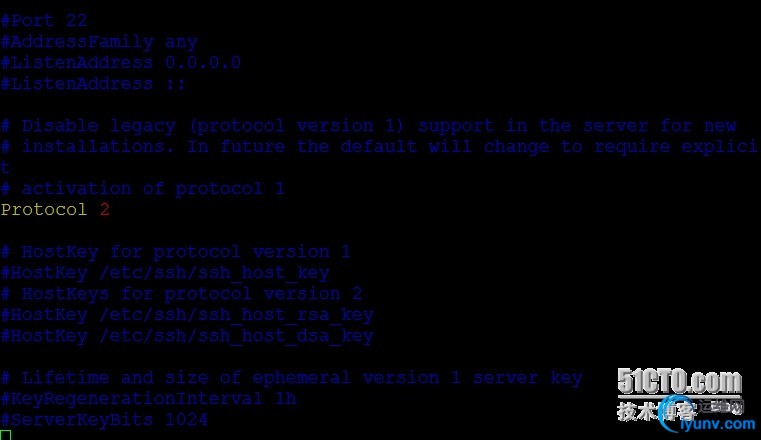Click the ssh_host_rsa_key HostKey line
The height and width of the screenshot is (440, 761).
187,315
